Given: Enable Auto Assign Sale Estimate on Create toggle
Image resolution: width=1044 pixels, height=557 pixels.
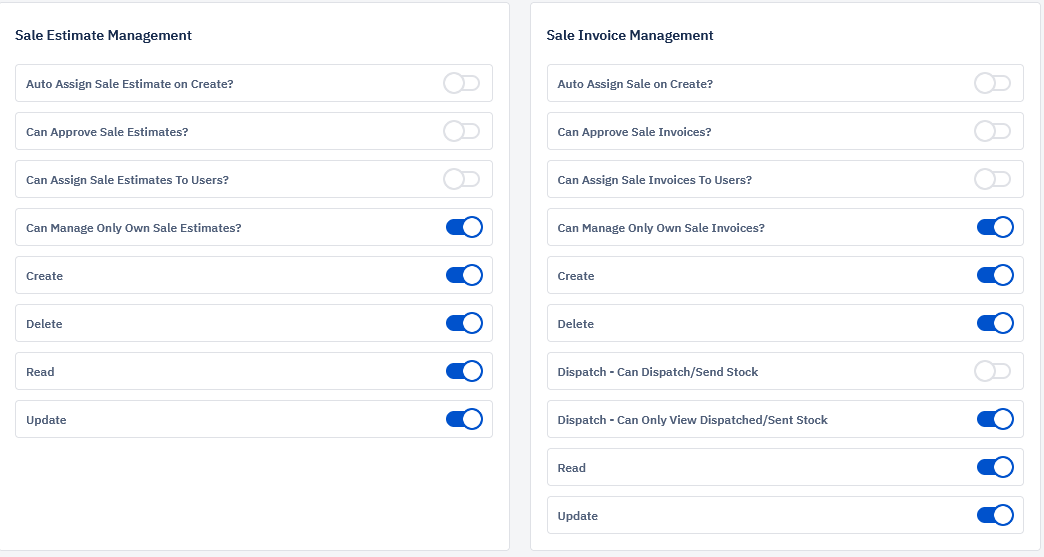Looking at the screenshot, I should pos(461,83).
